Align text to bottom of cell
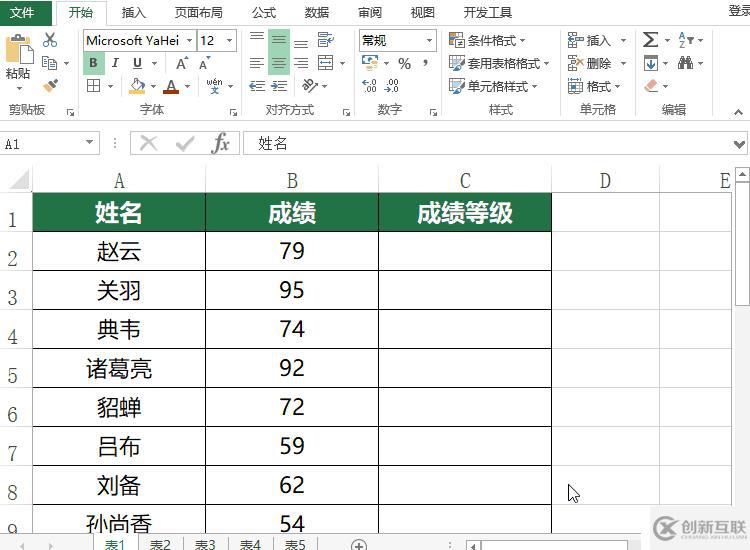750x550 pixels. point(301,43)
